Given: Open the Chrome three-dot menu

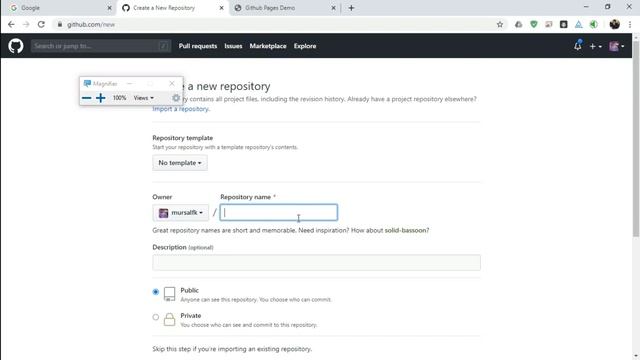Looking at the screenshot, I should click(630, 24).
